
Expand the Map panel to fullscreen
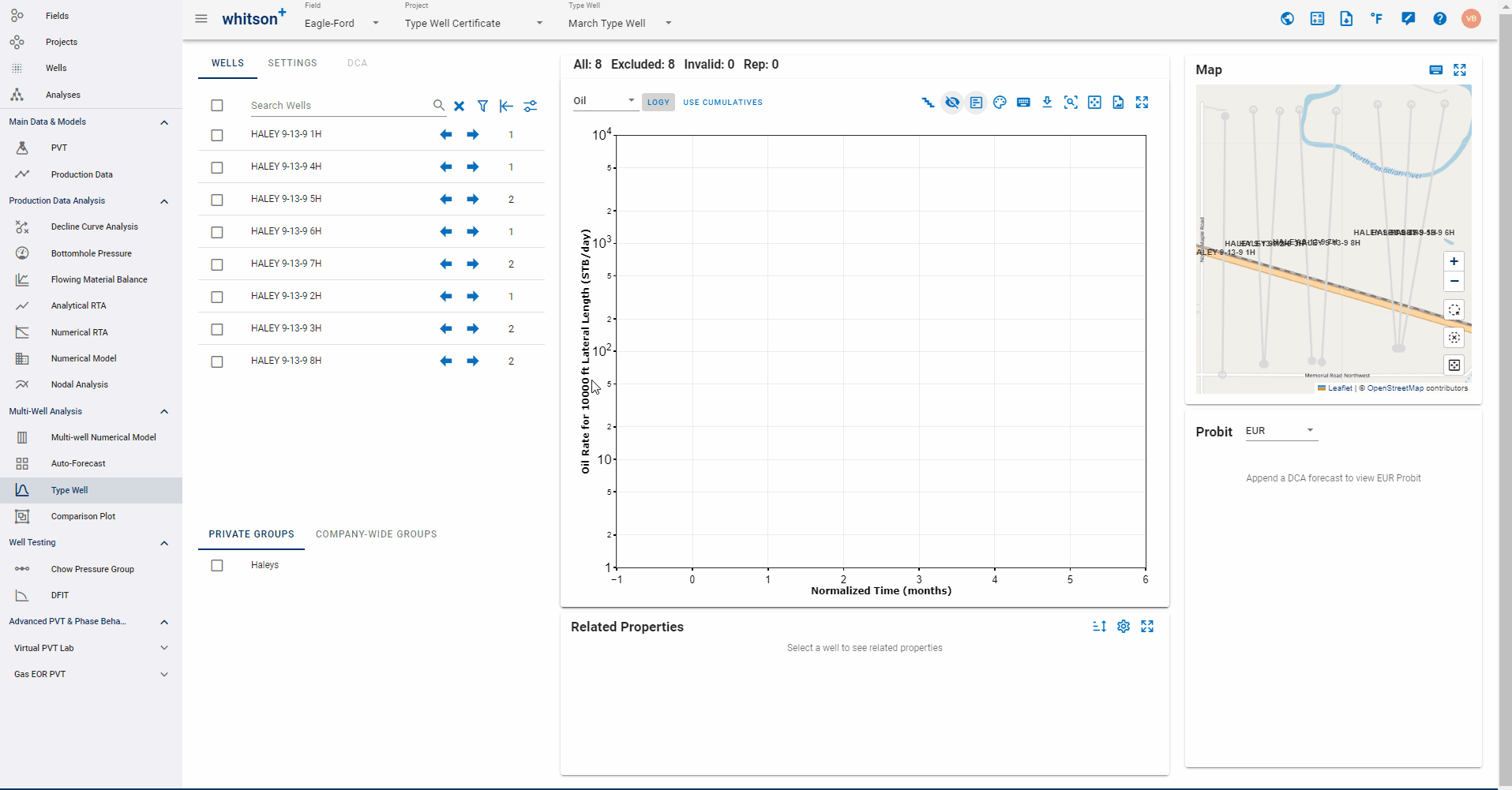pyautogui.click(x=1460, y=70)
